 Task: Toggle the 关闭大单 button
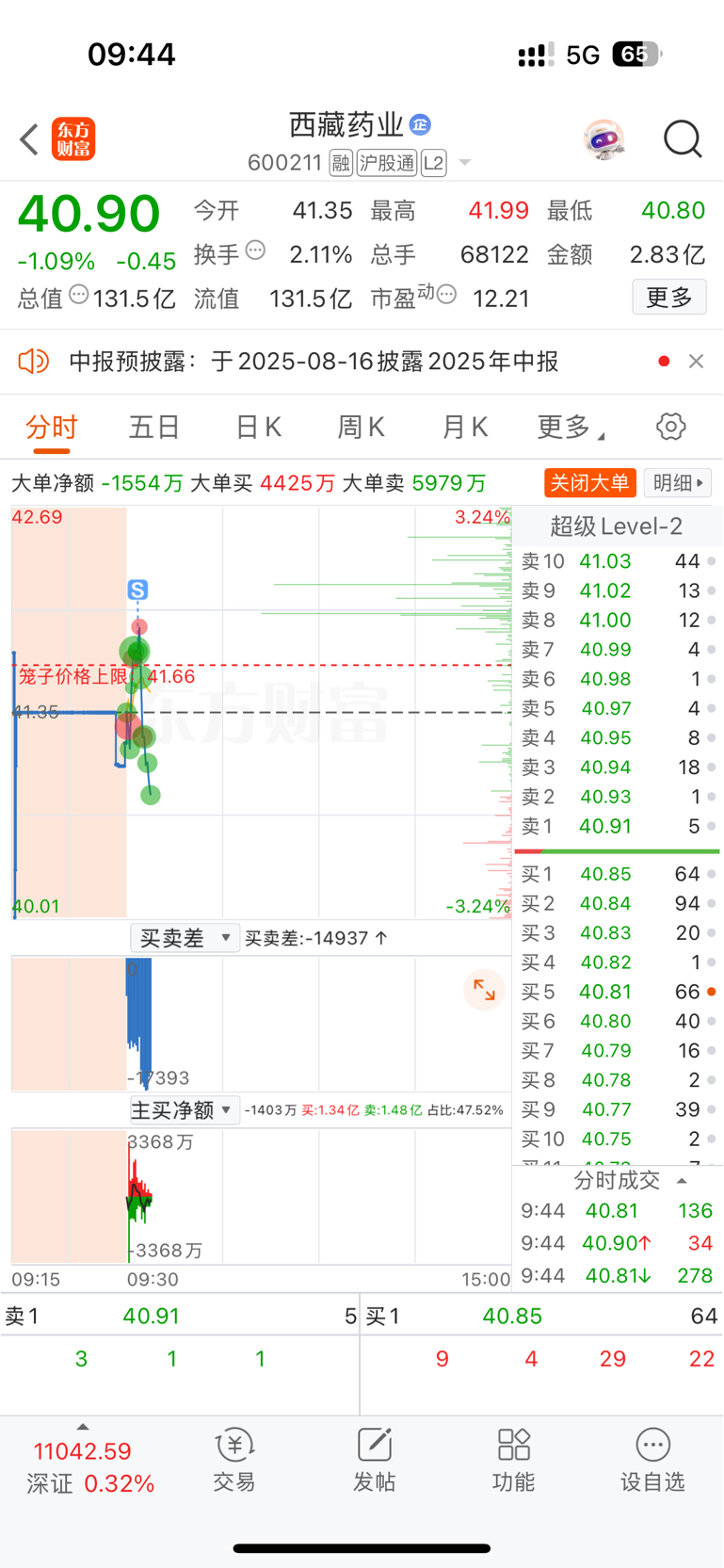tap(590, 483)
